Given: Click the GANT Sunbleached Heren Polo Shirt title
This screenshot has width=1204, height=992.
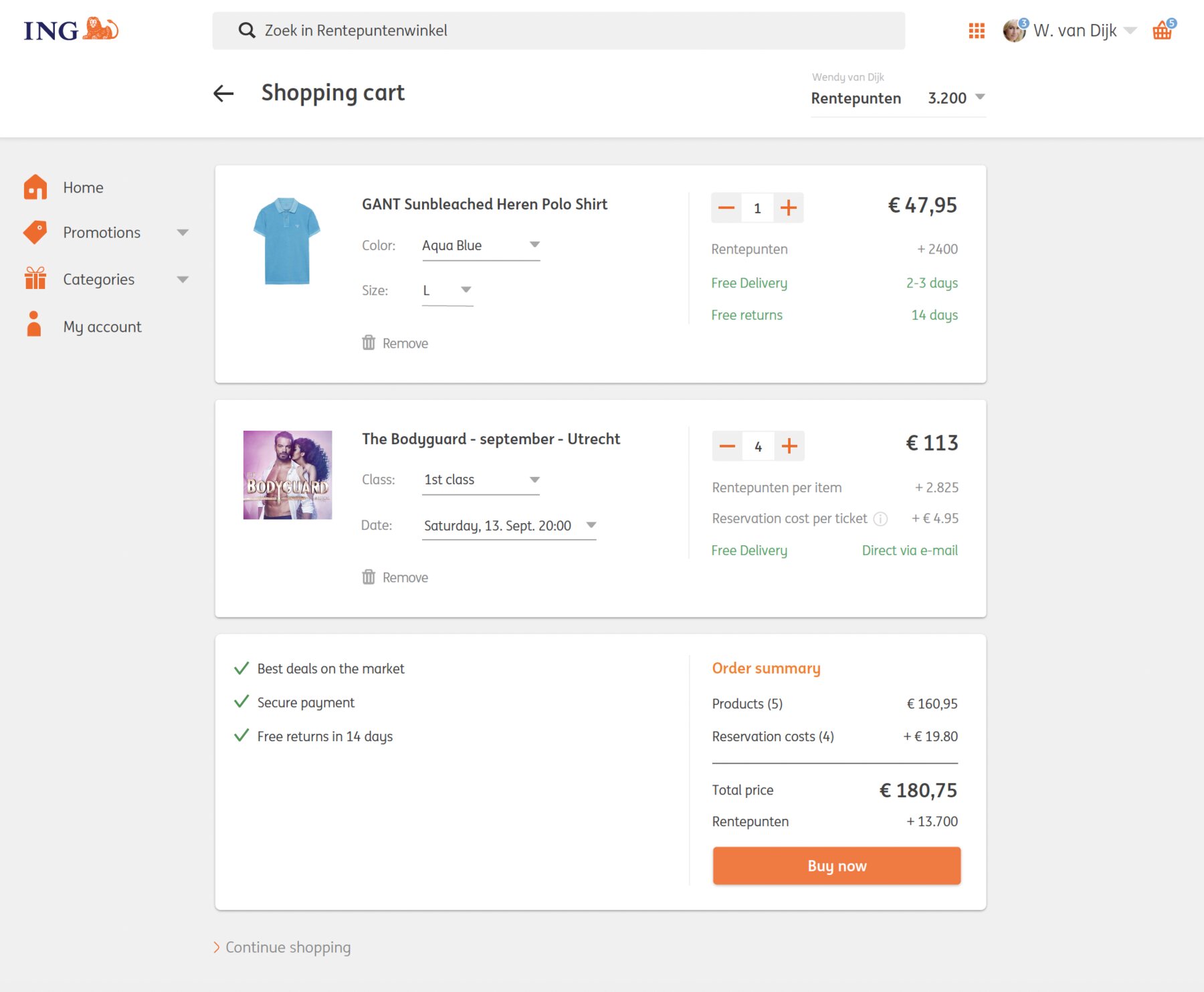Looking at the screenshot, I should tap(484, 204).
